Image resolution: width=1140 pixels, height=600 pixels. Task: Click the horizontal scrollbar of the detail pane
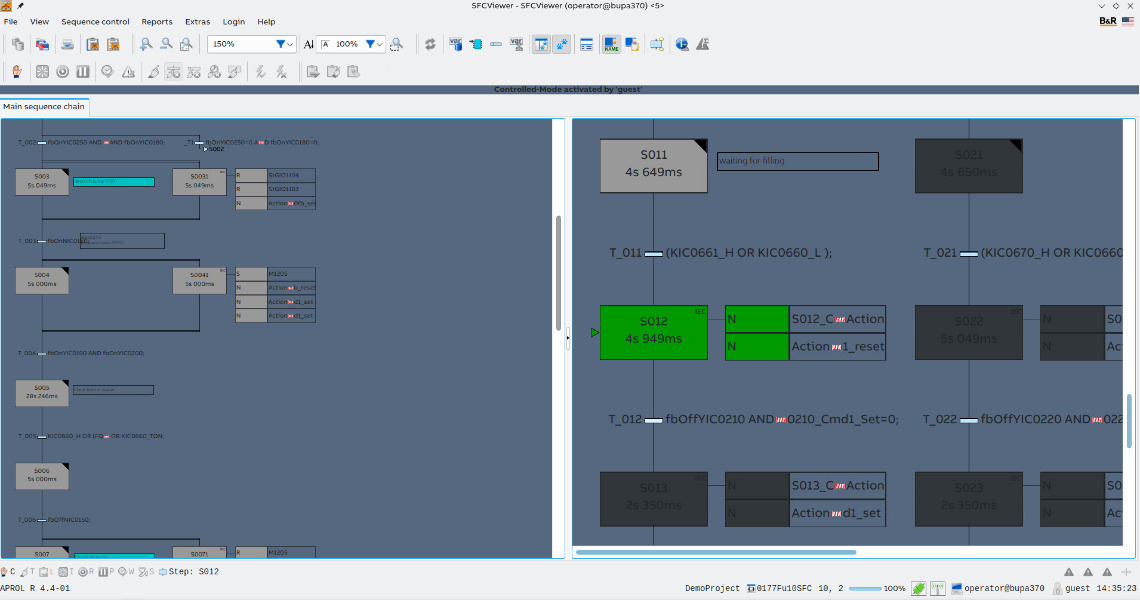(x=716, y=552)
